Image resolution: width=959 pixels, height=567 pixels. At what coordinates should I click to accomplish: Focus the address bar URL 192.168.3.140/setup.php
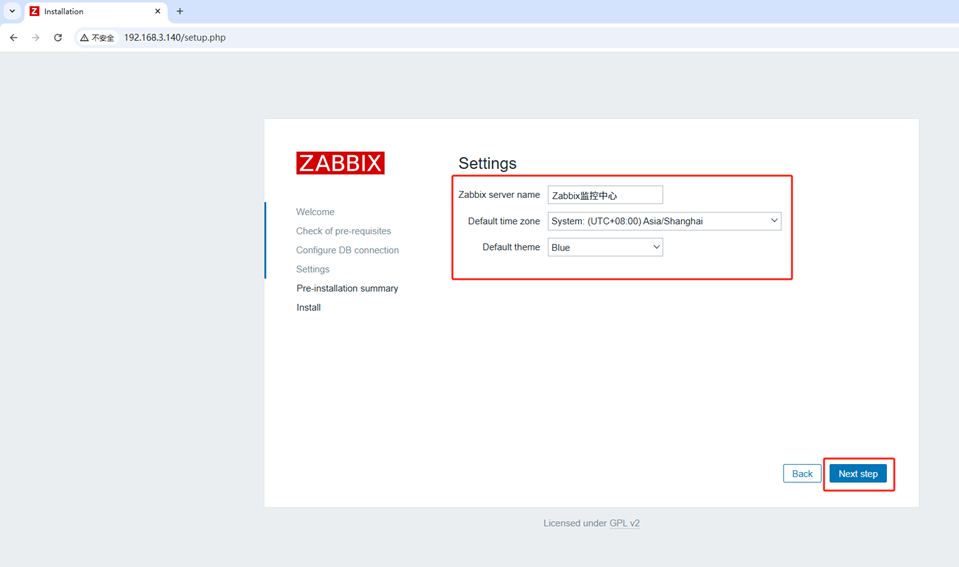pyautogui.click(x=175, y=37)
